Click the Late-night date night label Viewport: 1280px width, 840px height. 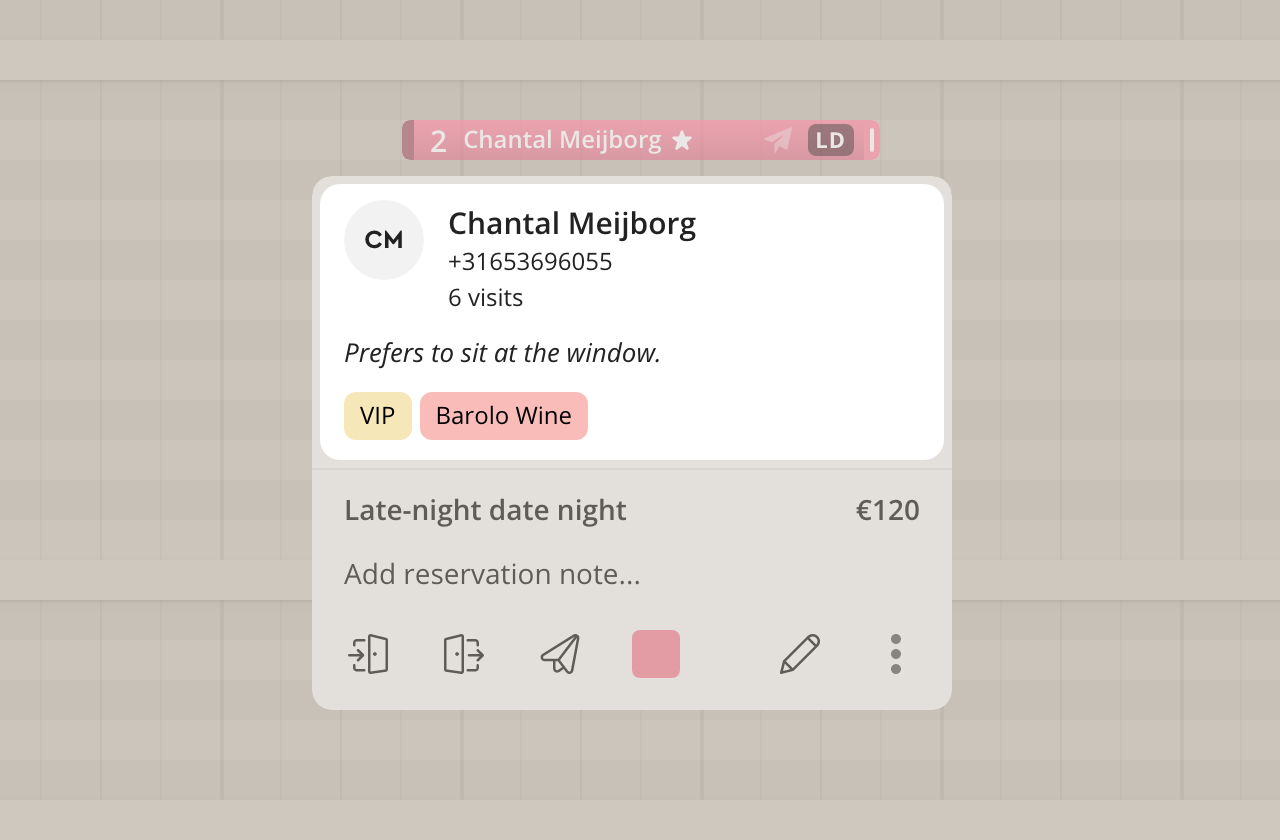pyautogui.click(x=485, y=510)
